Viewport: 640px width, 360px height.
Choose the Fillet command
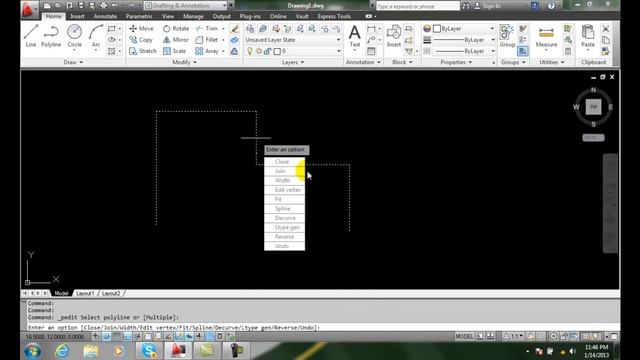(x=207, y=40)
